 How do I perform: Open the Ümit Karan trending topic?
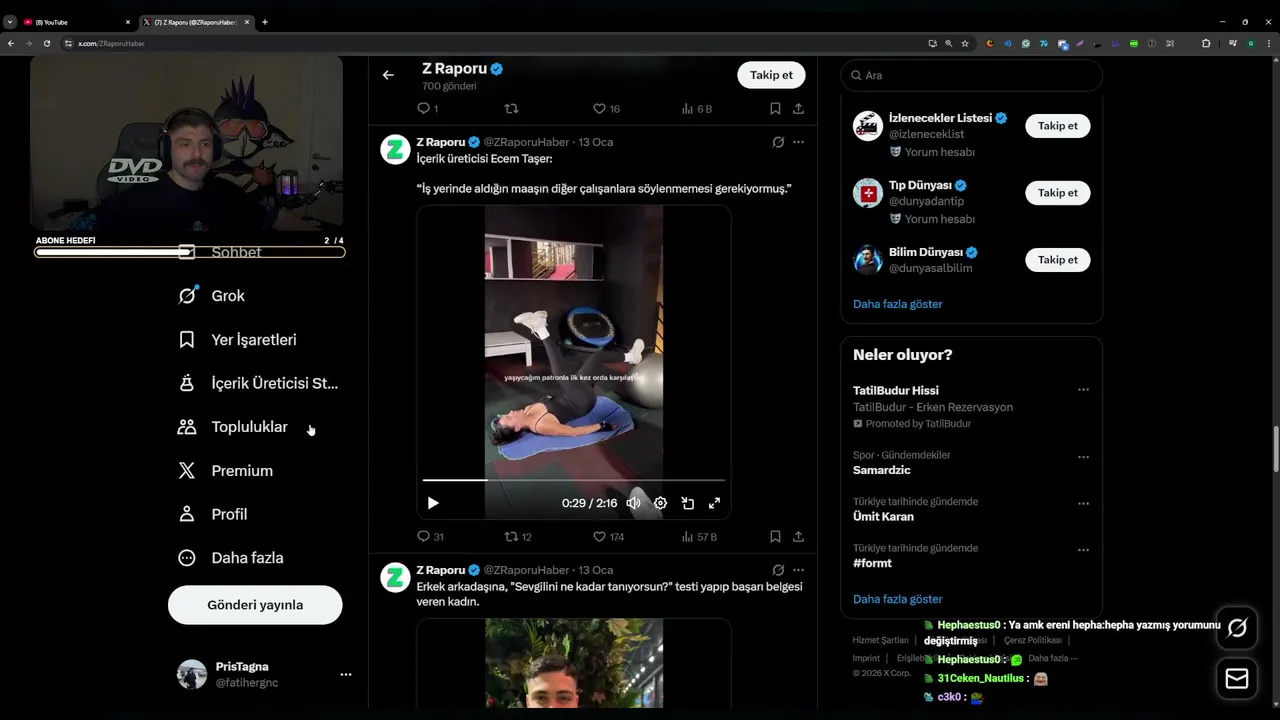[x=883, y=517]
